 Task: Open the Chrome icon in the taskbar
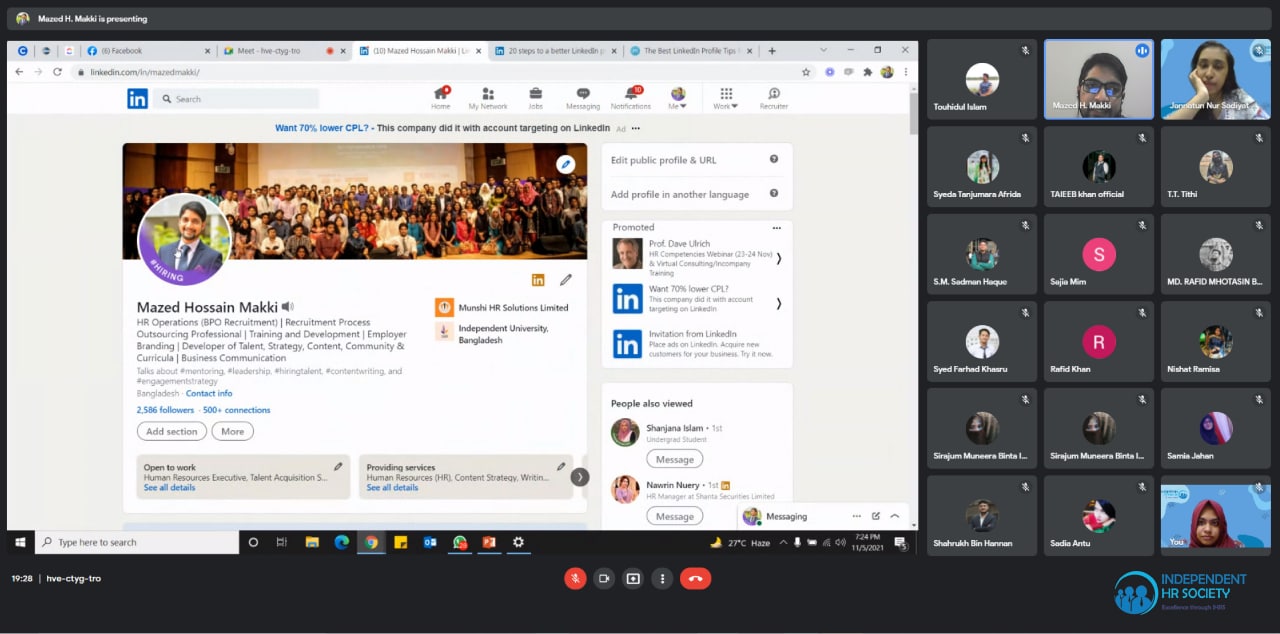[x=371, y=542]
